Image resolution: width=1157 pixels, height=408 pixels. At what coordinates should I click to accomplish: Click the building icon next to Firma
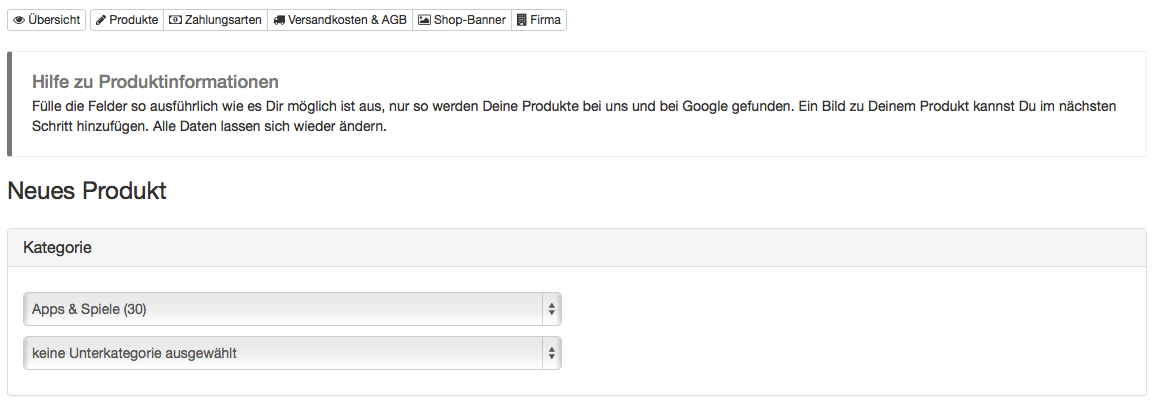[x=522, y=20]
